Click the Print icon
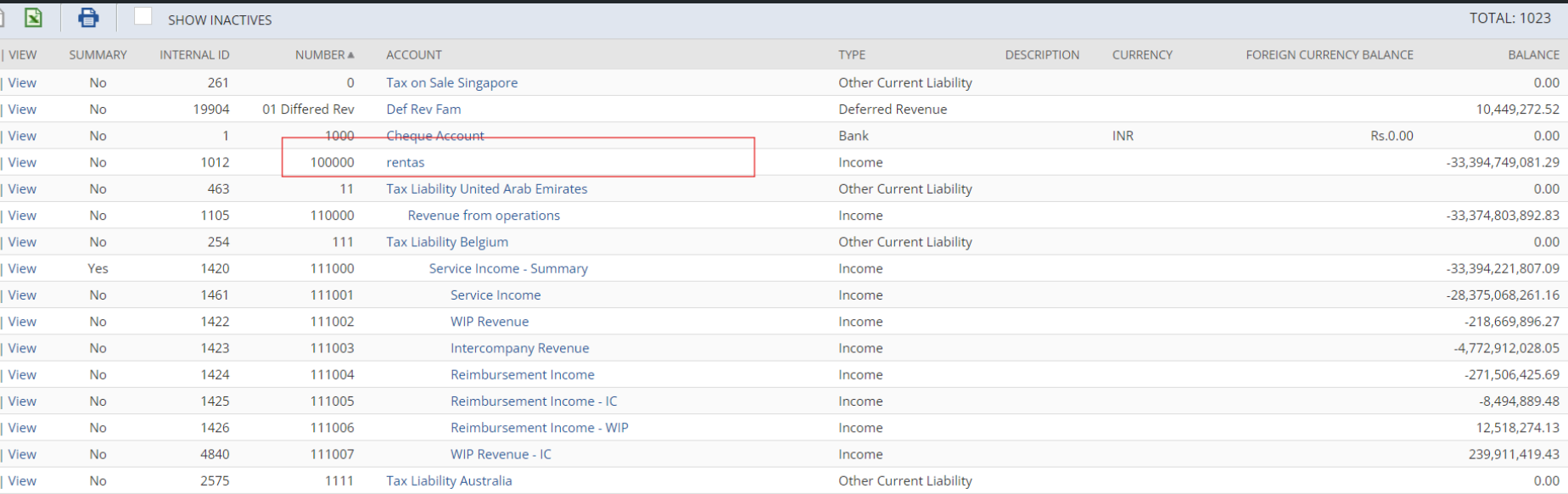Image resolution: width=1568 pixels, height=494 pixels. (x=88, y=18)
